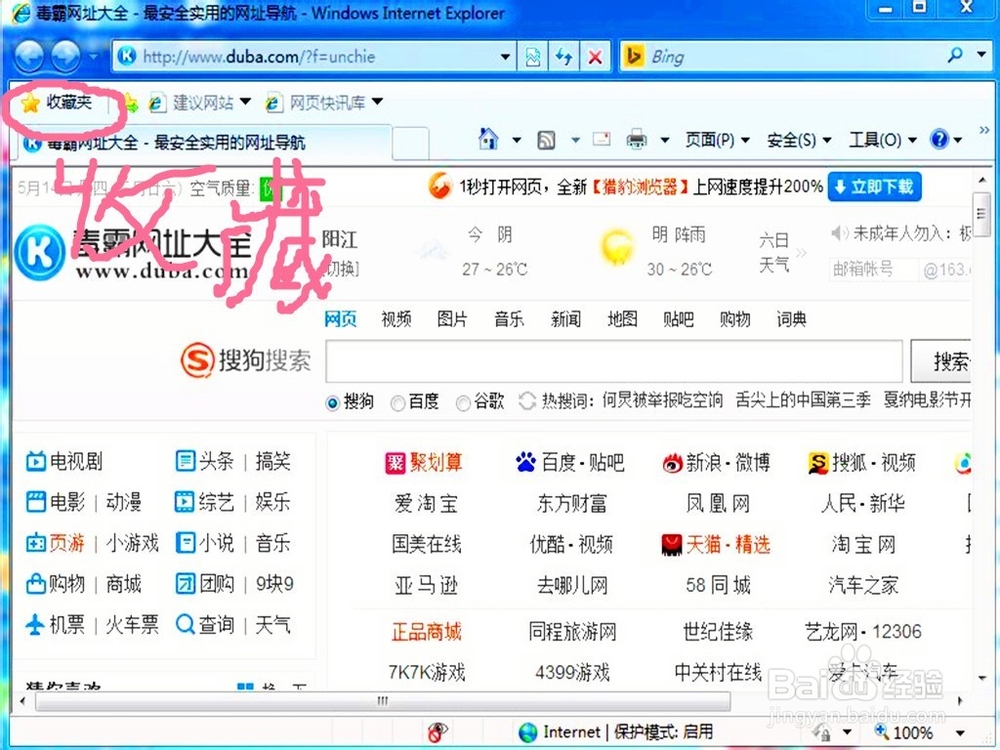
Task: Open the 凤凰网 link
Action: [717, 504]
